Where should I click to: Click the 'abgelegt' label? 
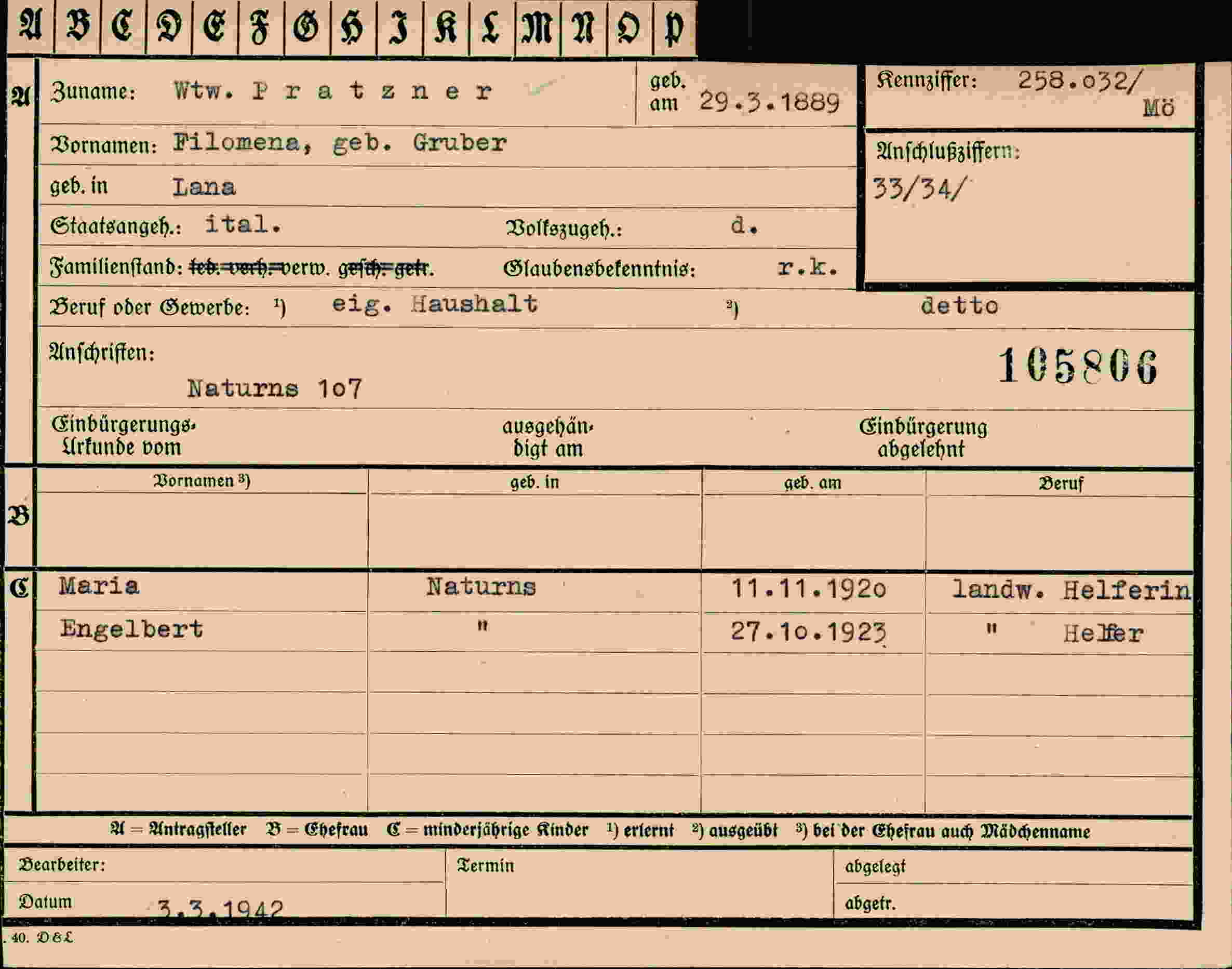pyautogui.click(x=875, y=867)
